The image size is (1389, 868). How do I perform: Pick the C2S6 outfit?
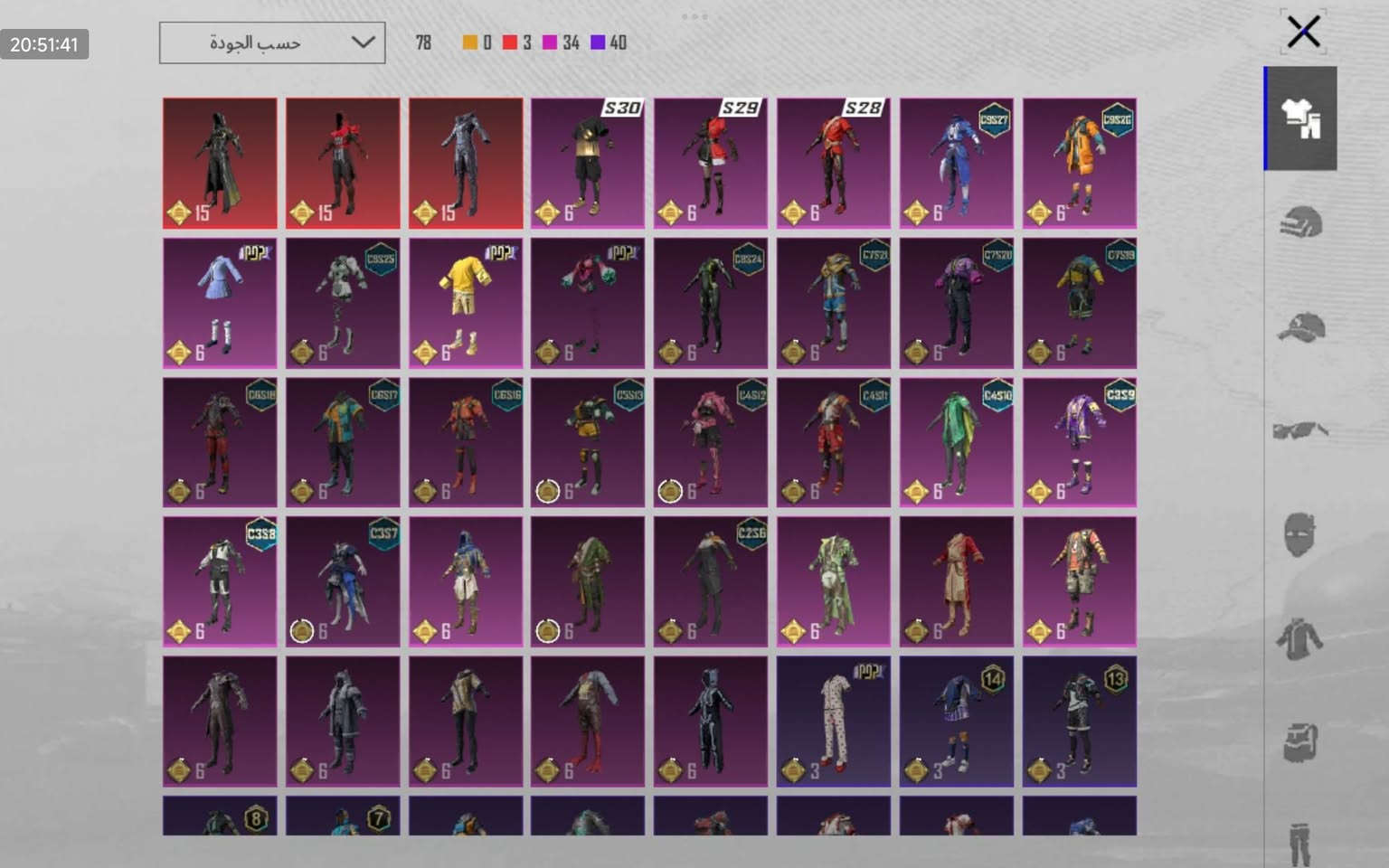pos(711,581)
